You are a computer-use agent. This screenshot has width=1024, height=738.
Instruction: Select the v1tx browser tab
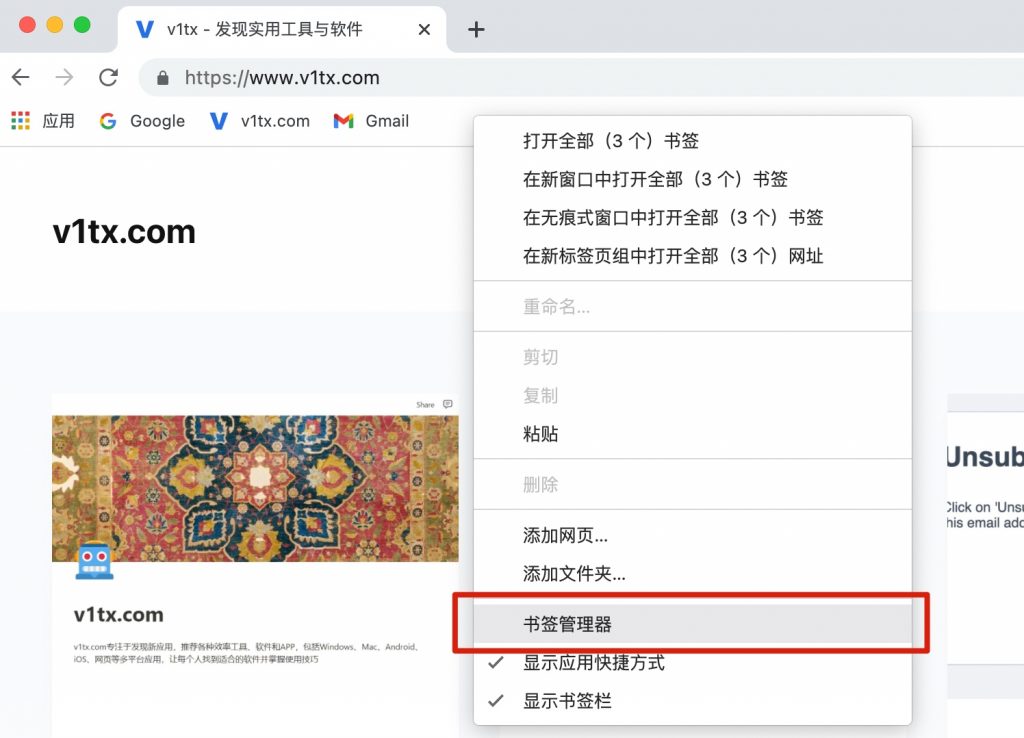click(x=281, y=29)
